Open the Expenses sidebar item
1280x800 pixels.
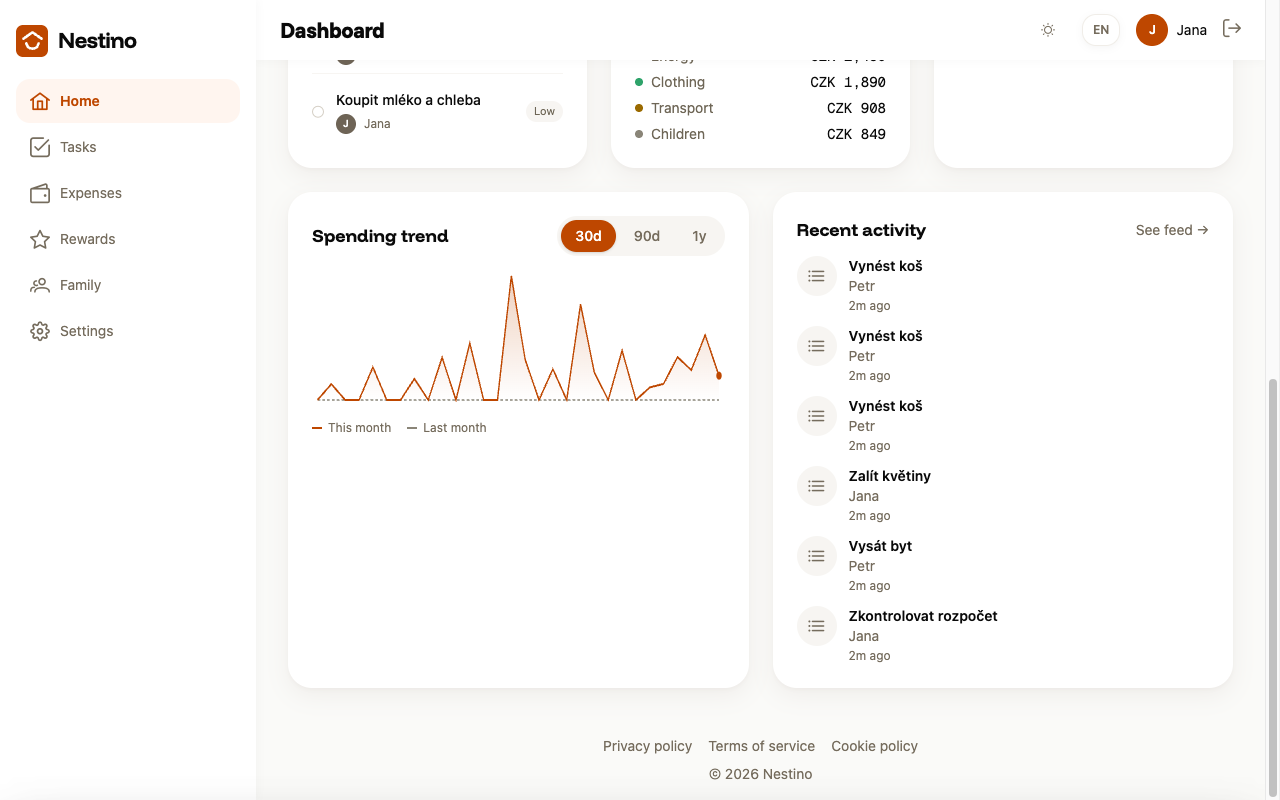point(128,193)
